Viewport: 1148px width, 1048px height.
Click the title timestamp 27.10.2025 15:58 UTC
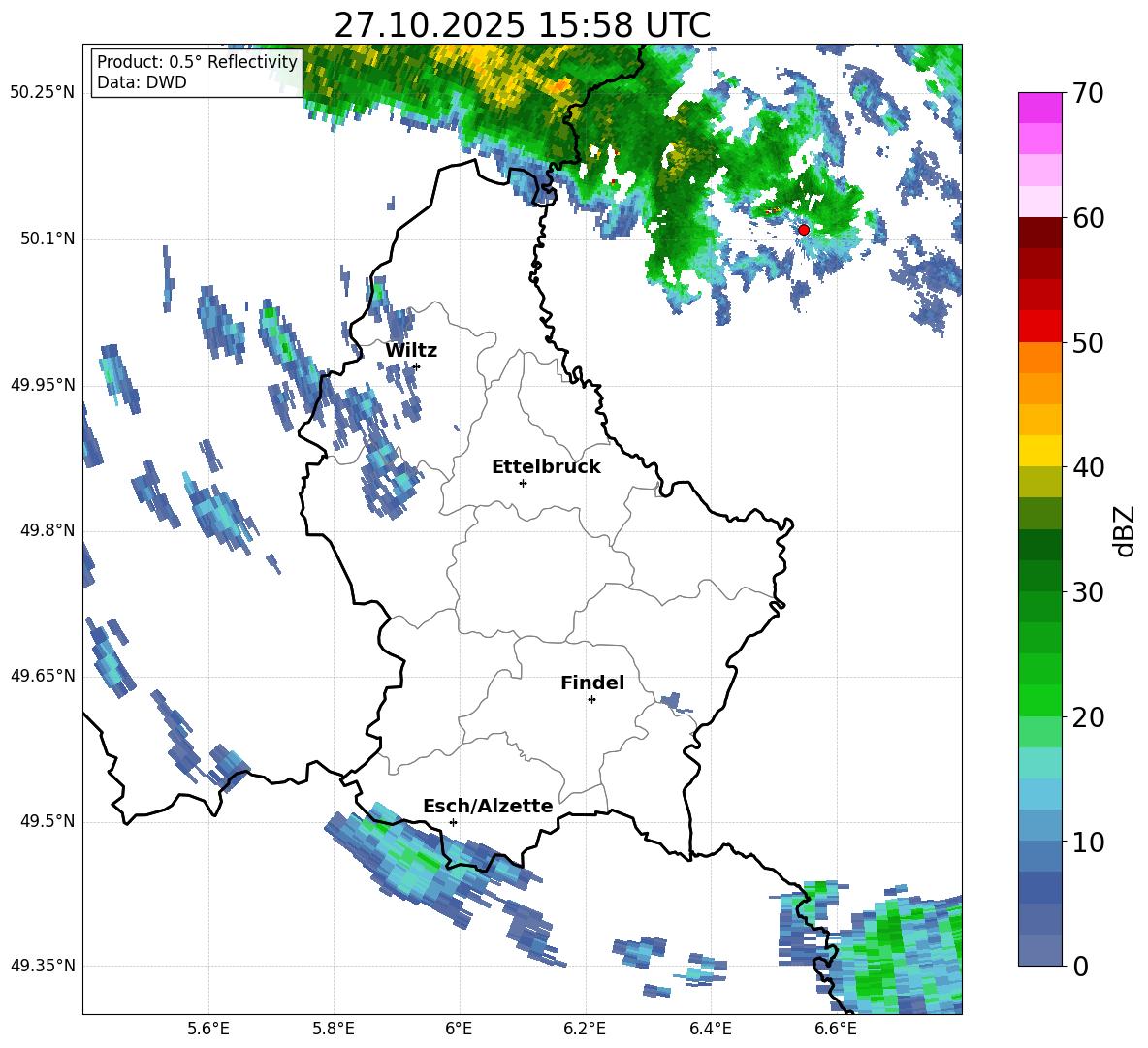(x=522, y=25)
